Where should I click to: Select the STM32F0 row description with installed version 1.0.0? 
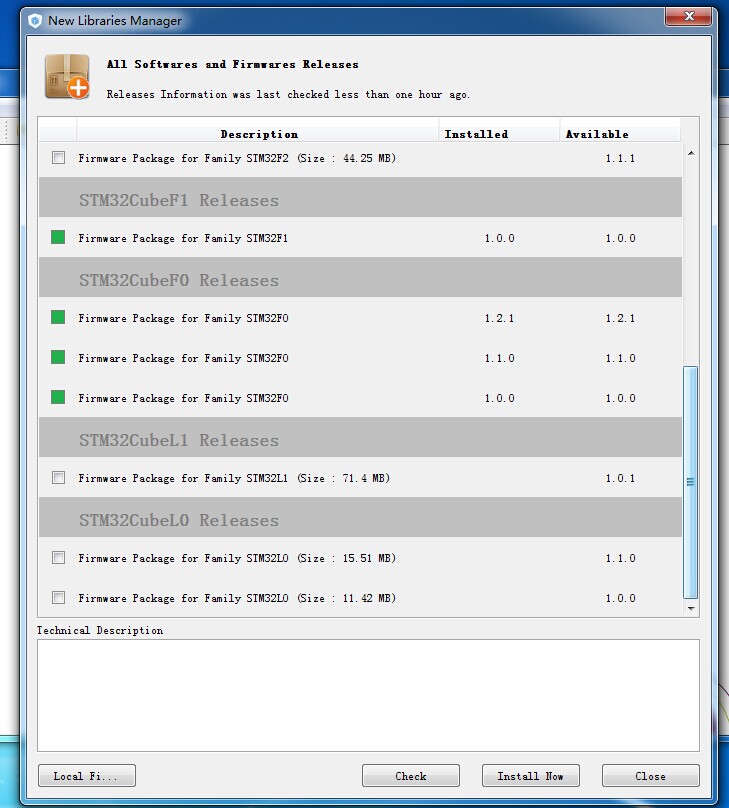pos(183,398)
